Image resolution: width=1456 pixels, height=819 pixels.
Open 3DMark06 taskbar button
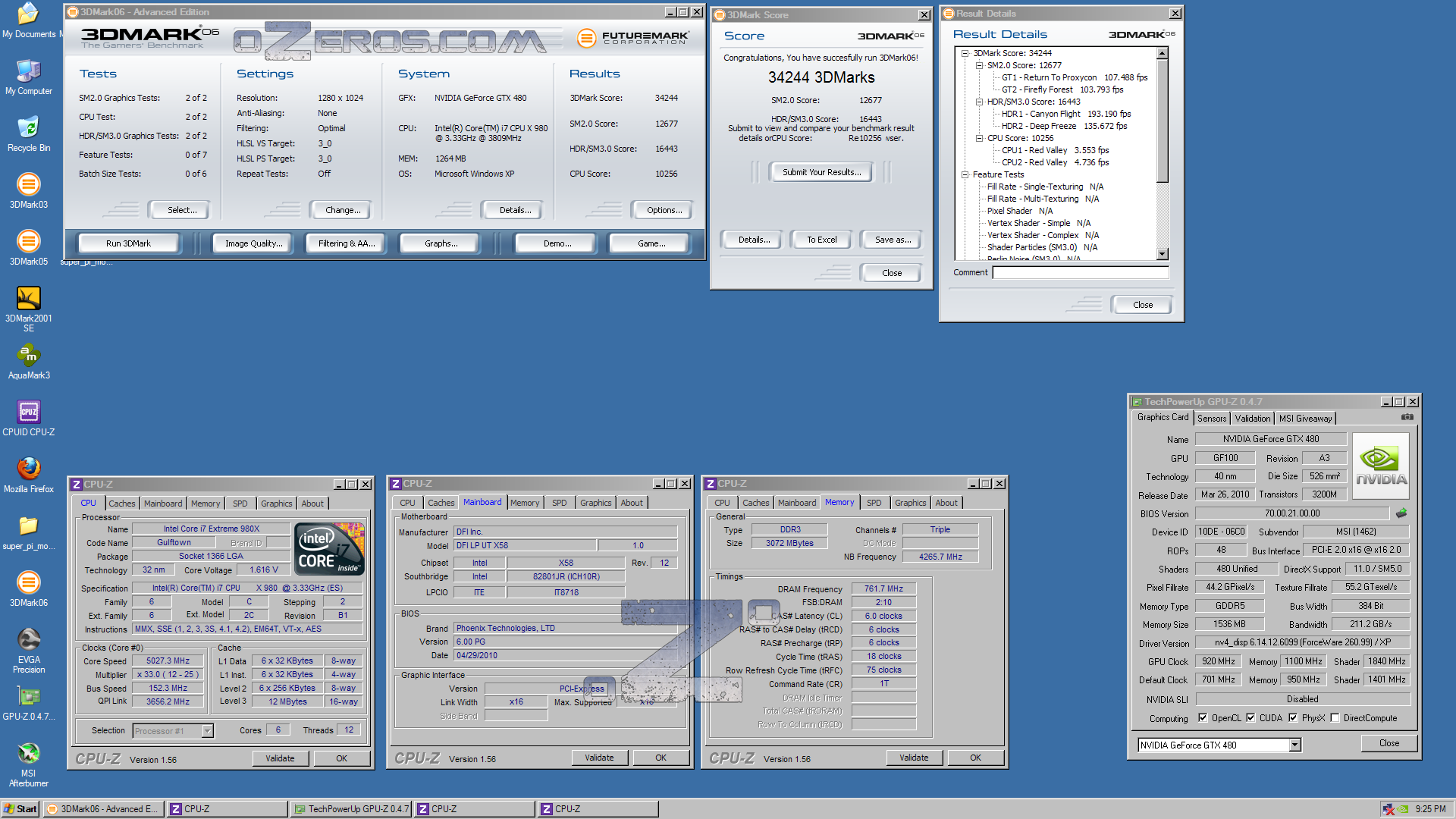(x=103, y=809)
